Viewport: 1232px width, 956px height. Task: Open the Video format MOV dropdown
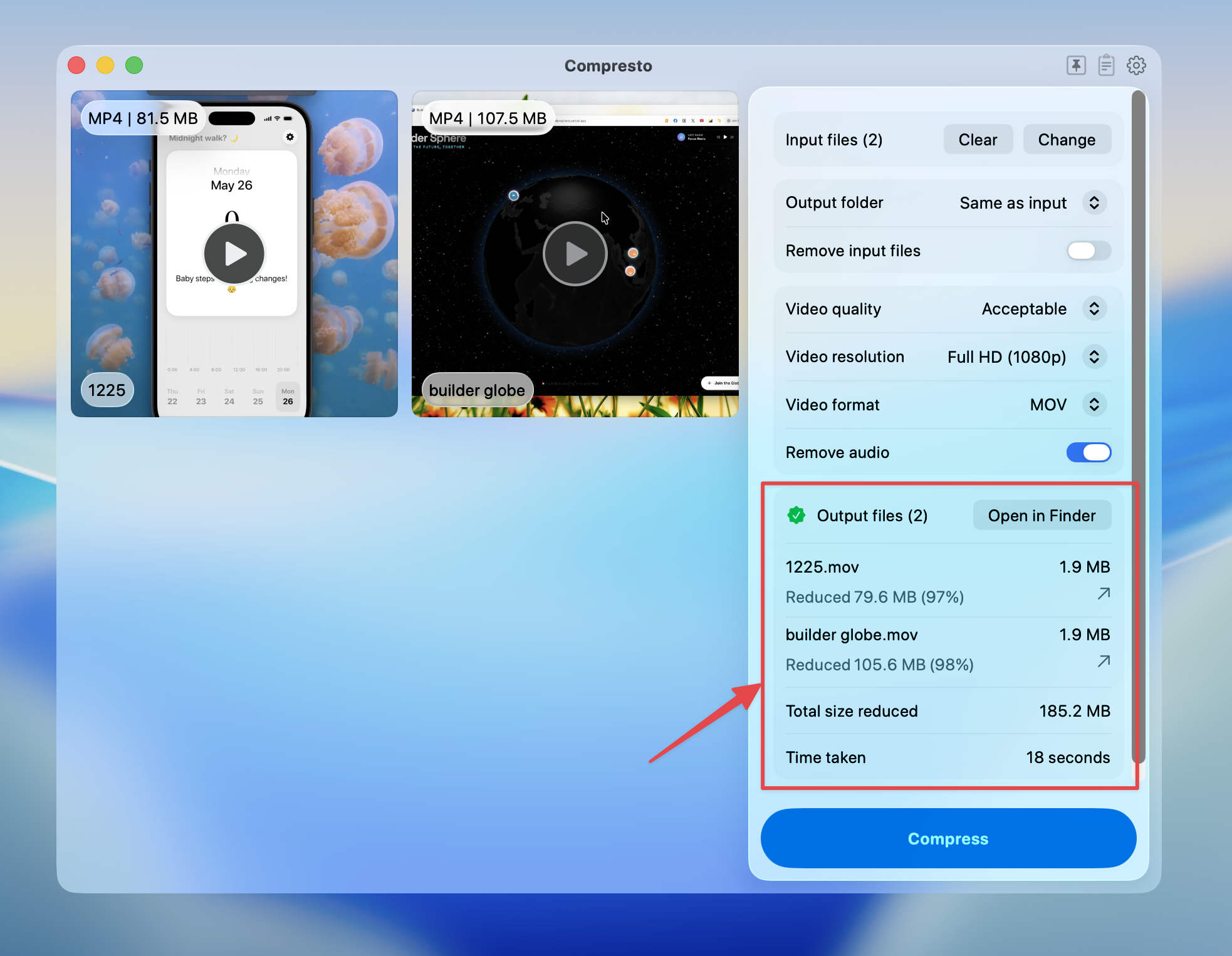[1094, 405]
